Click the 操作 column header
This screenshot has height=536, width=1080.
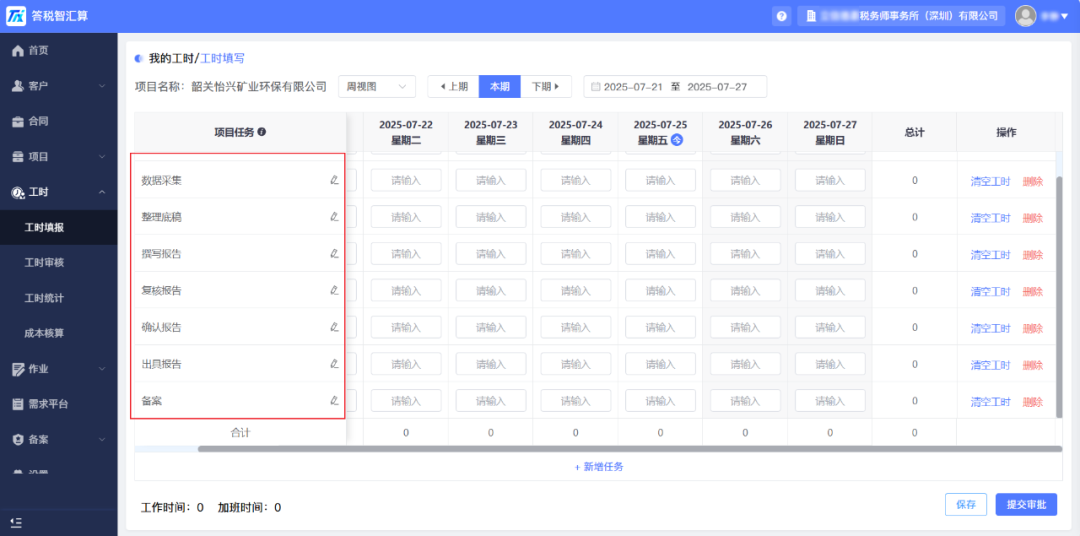pos(1006,132)
